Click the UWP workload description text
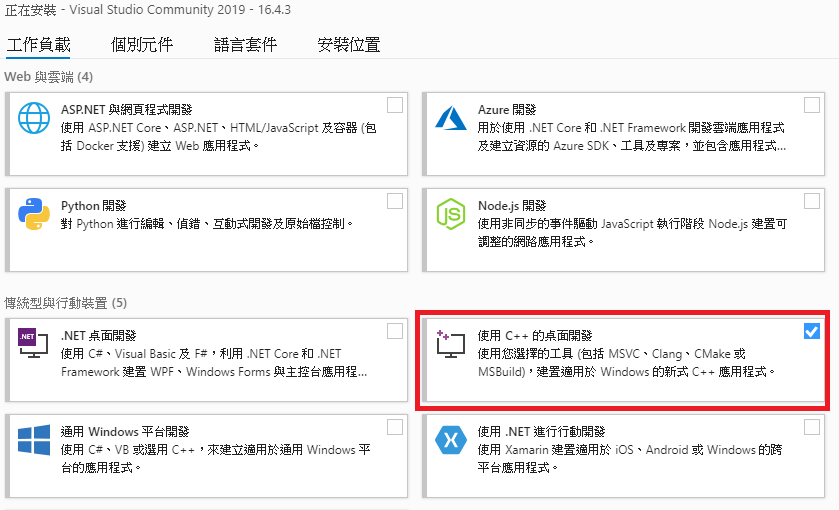The width and height of the screenshot is (839, 510). [x=216, y=459]
